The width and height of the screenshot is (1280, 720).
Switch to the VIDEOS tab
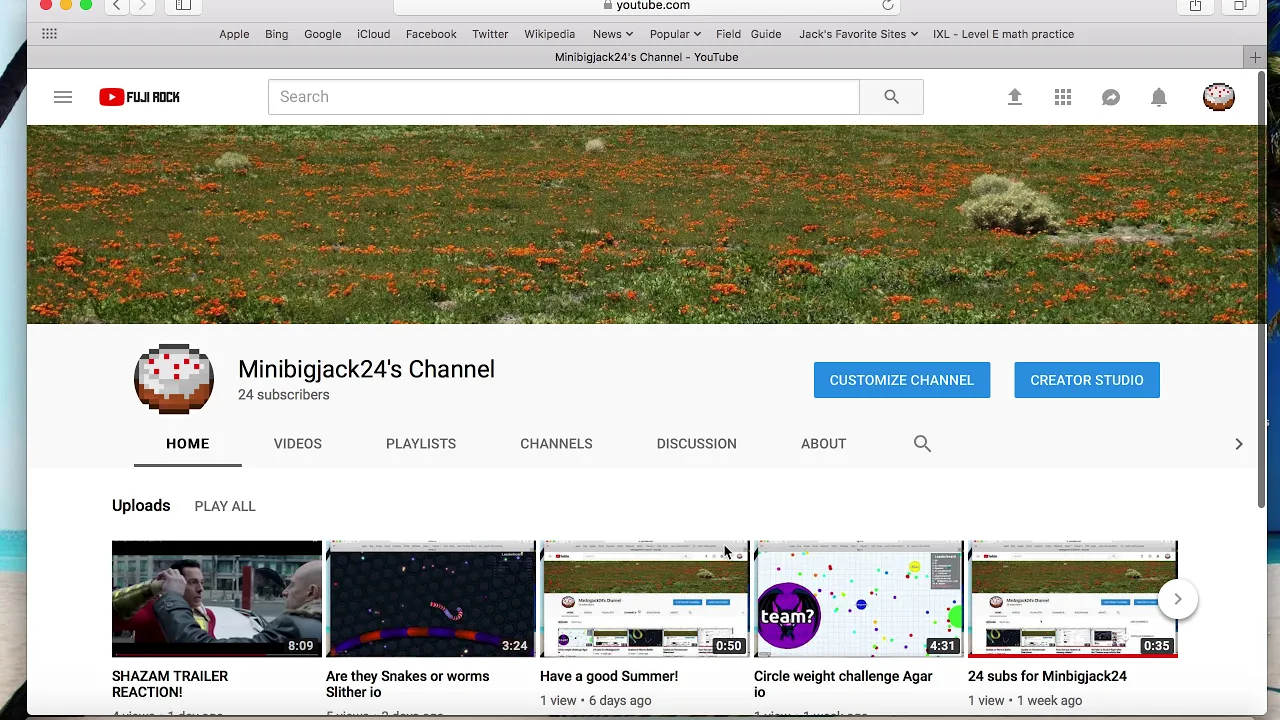pyautogui.click(x=298, y=444)
